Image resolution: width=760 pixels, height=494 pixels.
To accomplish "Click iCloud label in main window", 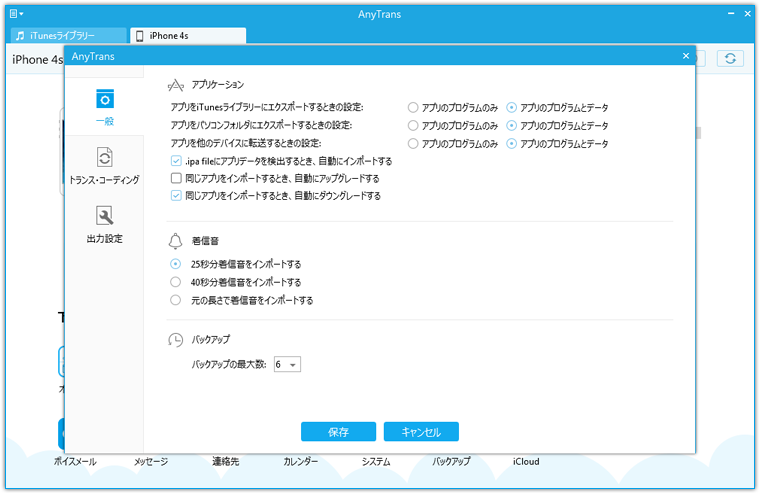I will [526, 462].
